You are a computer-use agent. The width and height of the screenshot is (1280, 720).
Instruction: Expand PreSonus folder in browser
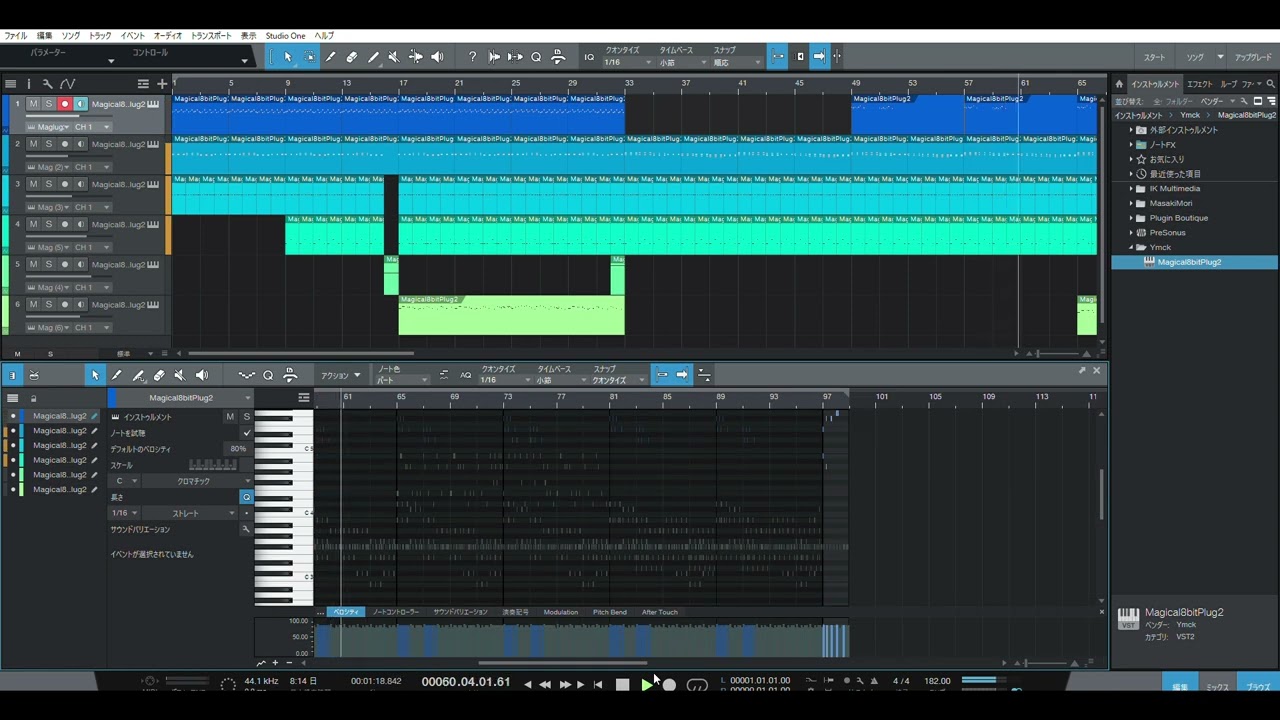1131,232
